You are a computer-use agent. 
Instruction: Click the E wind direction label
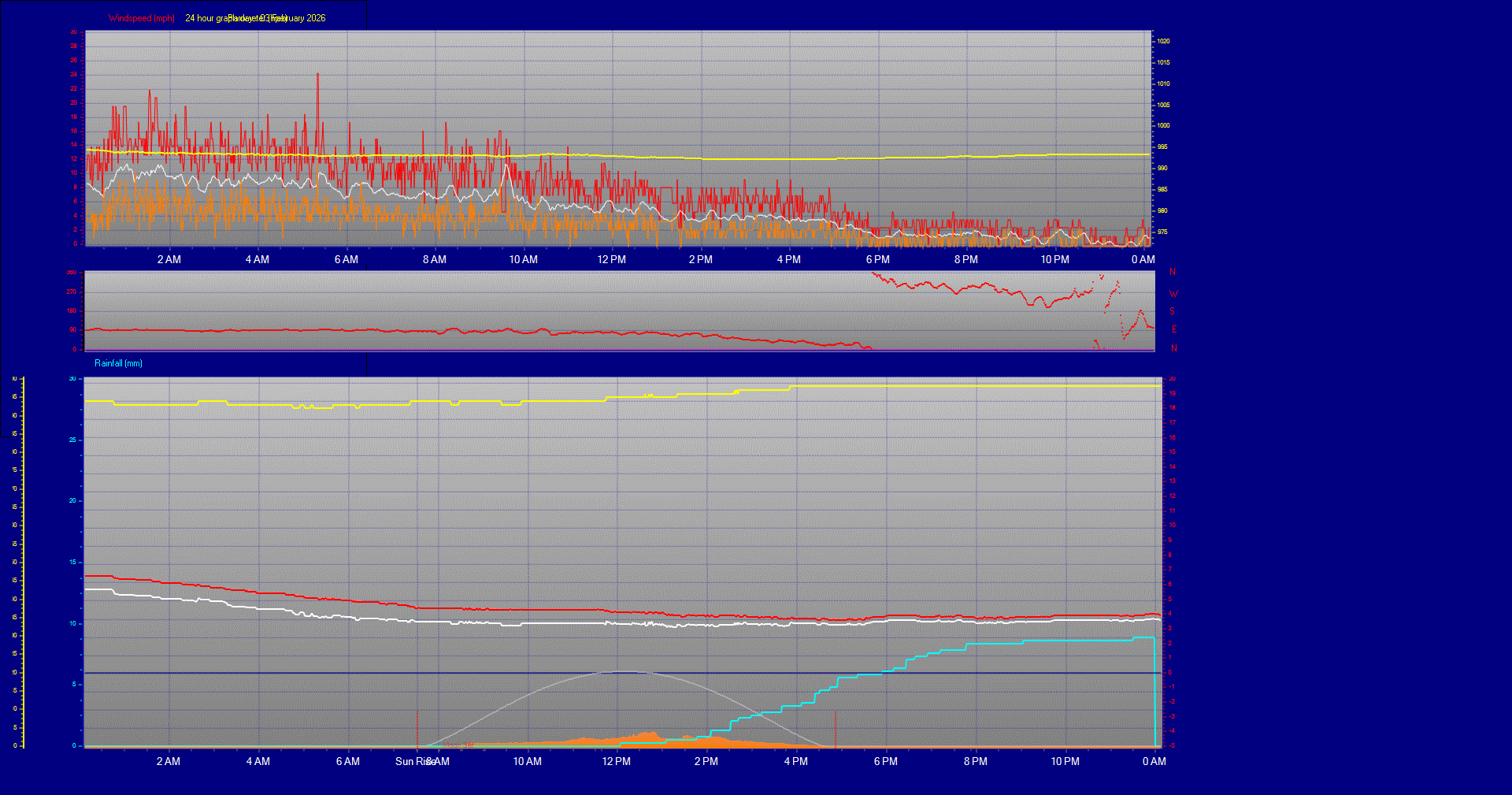[1173, 329]
